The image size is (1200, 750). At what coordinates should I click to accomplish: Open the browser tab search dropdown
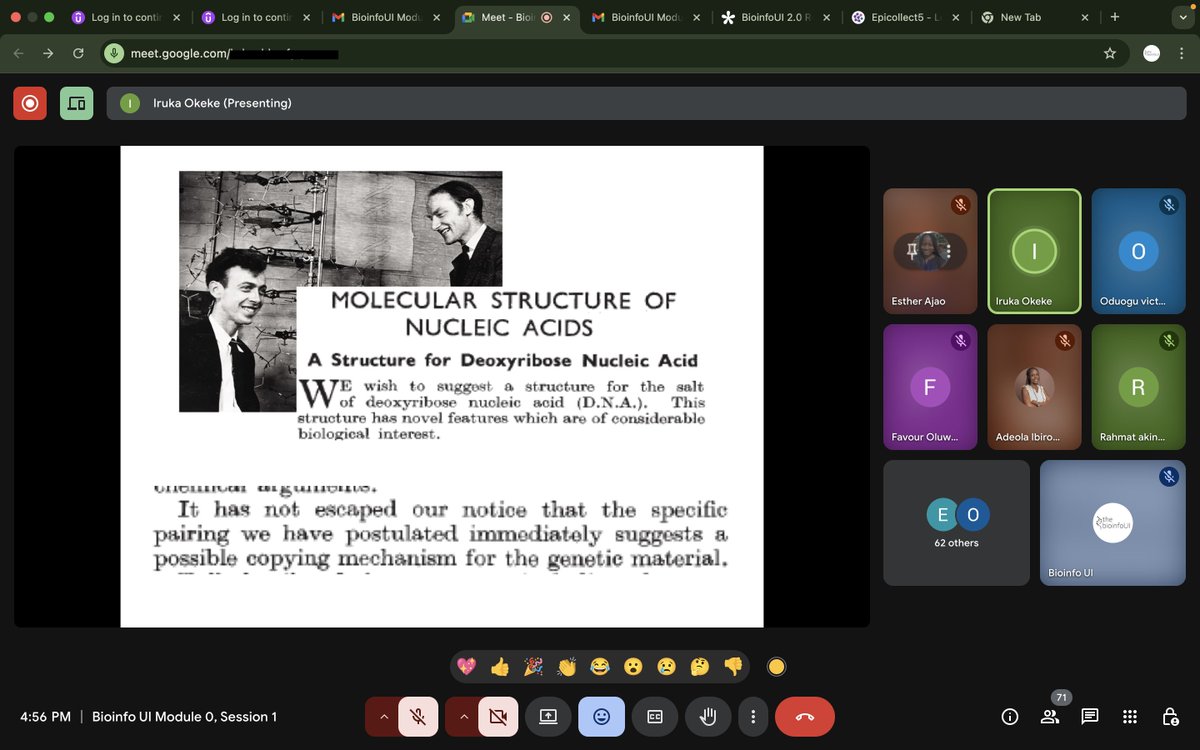[1183, 17]
